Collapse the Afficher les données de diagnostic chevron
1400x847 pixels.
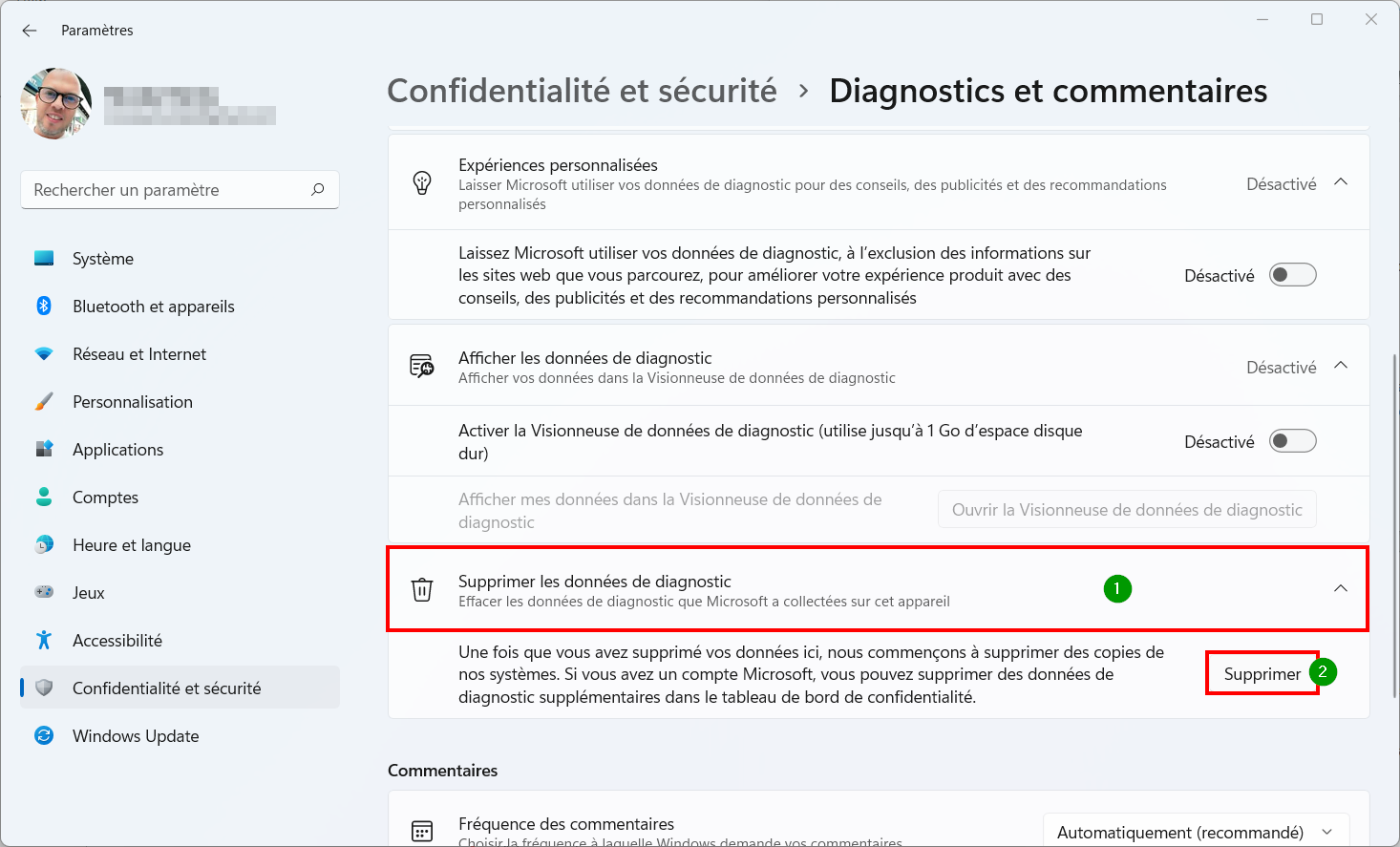(x=1341, y=366)
